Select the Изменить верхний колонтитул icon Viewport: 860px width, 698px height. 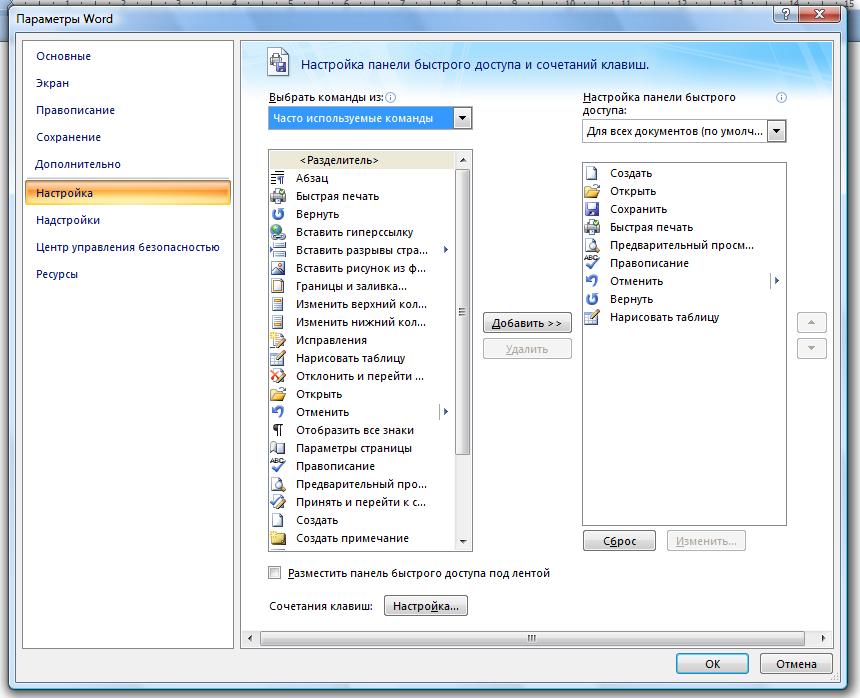(x=278, y=304)
